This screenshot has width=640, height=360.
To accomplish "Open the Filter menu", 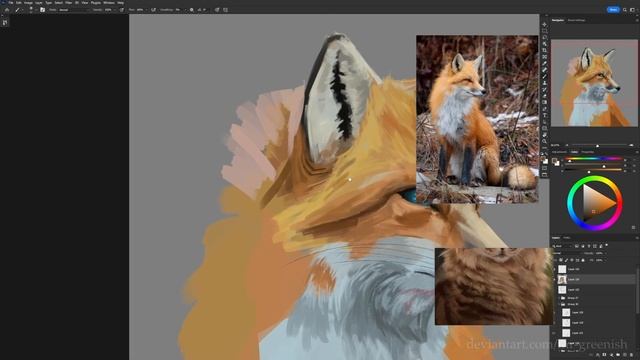I will pos(69,2).
